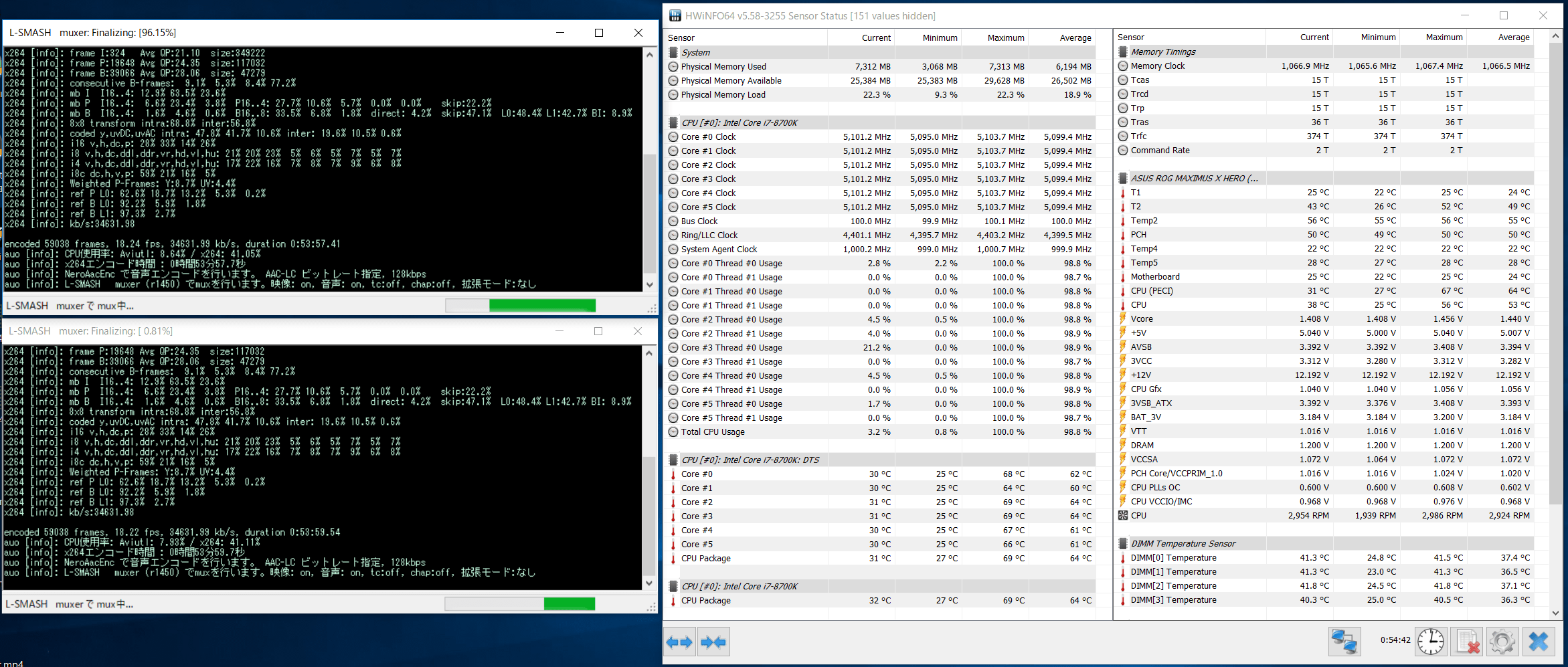The height and width of the screenshot is (667, 1568).
Task: Select the CPU (PECI) temperature row
Action: pos(1325,290)
